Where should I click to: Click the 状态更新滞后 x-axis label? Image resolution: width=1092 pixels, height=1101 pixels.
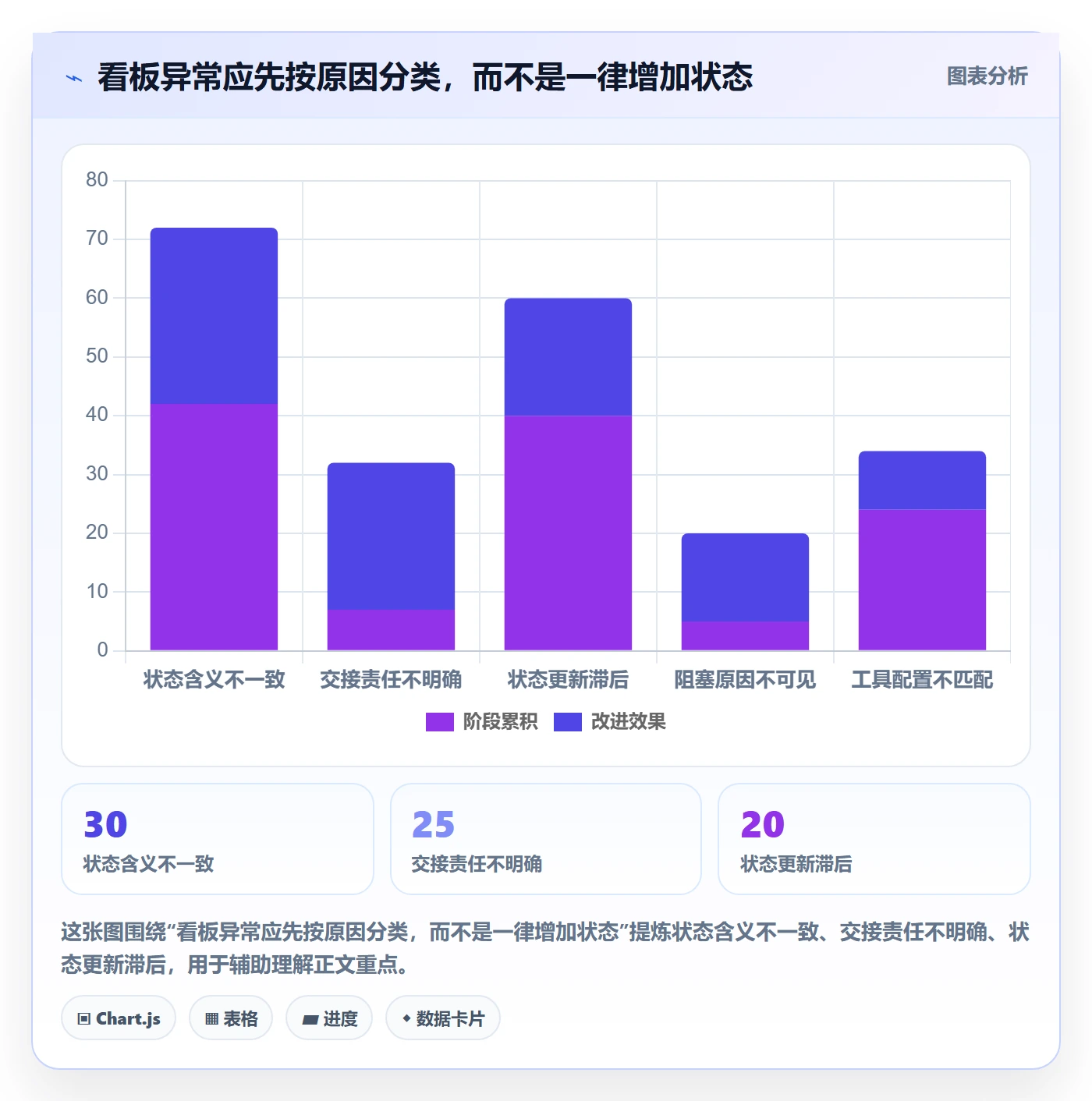pos(568,680)
